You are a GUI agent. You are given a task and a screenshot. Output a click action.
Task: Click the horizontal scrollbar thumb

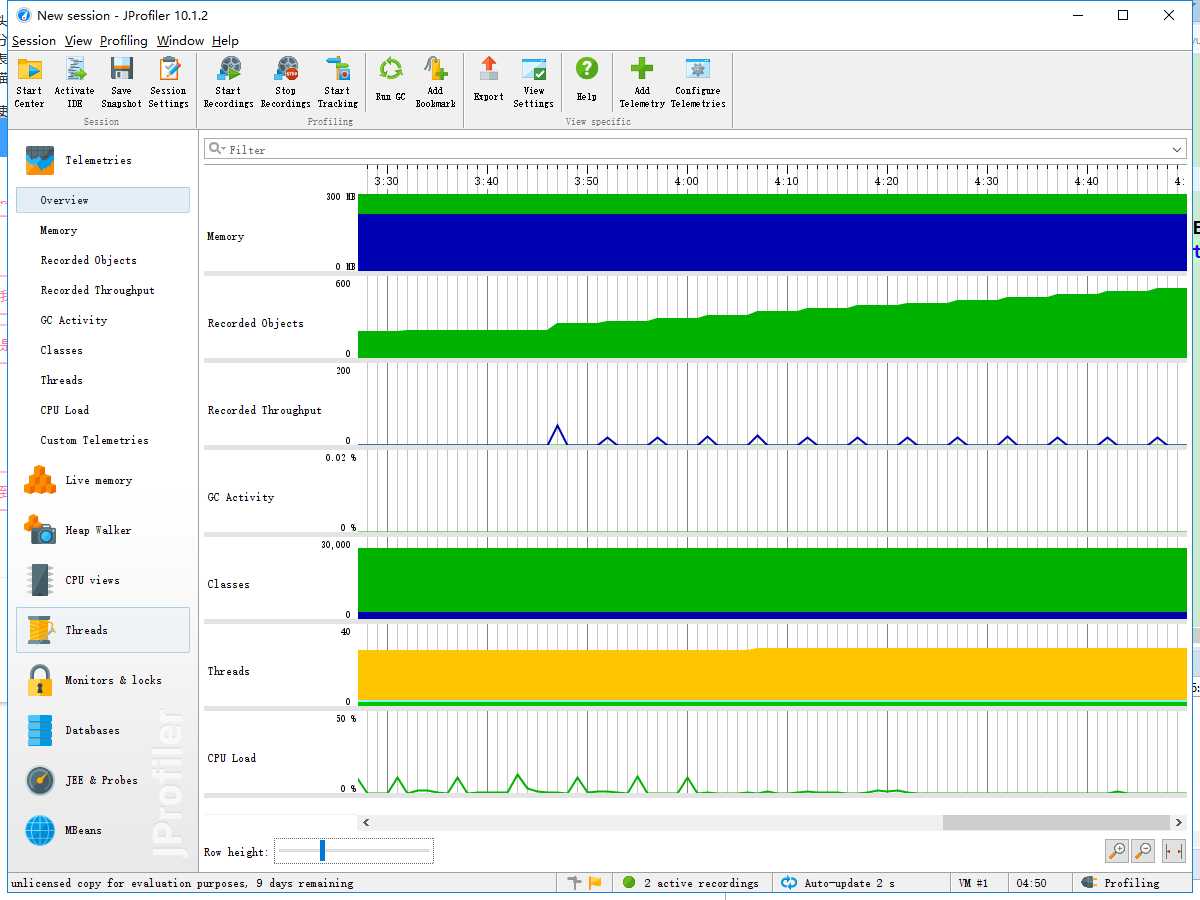pos(1057,822)
